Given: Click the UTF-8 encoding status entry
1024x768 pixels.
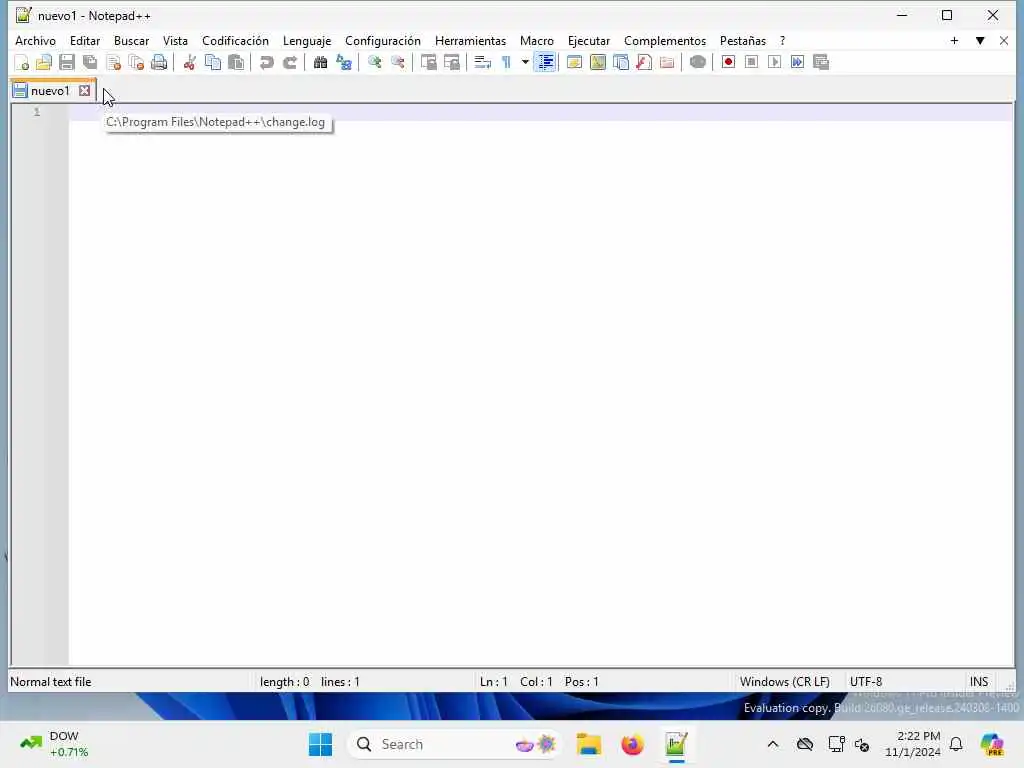Looking at the screenshot, I should (866, 682).
